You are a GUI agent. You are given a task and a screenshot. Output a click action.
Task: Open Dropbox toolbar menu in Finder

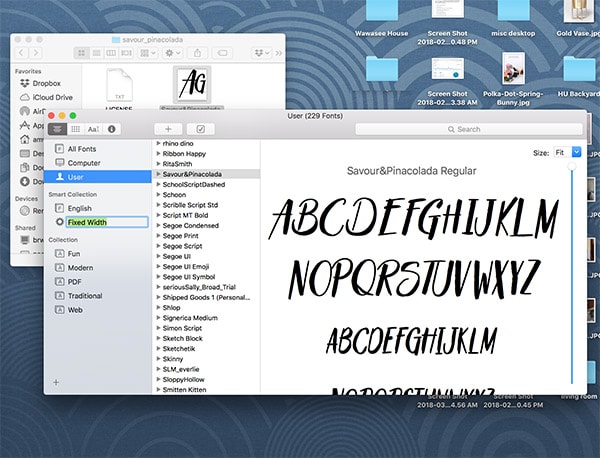pos(262,53)
